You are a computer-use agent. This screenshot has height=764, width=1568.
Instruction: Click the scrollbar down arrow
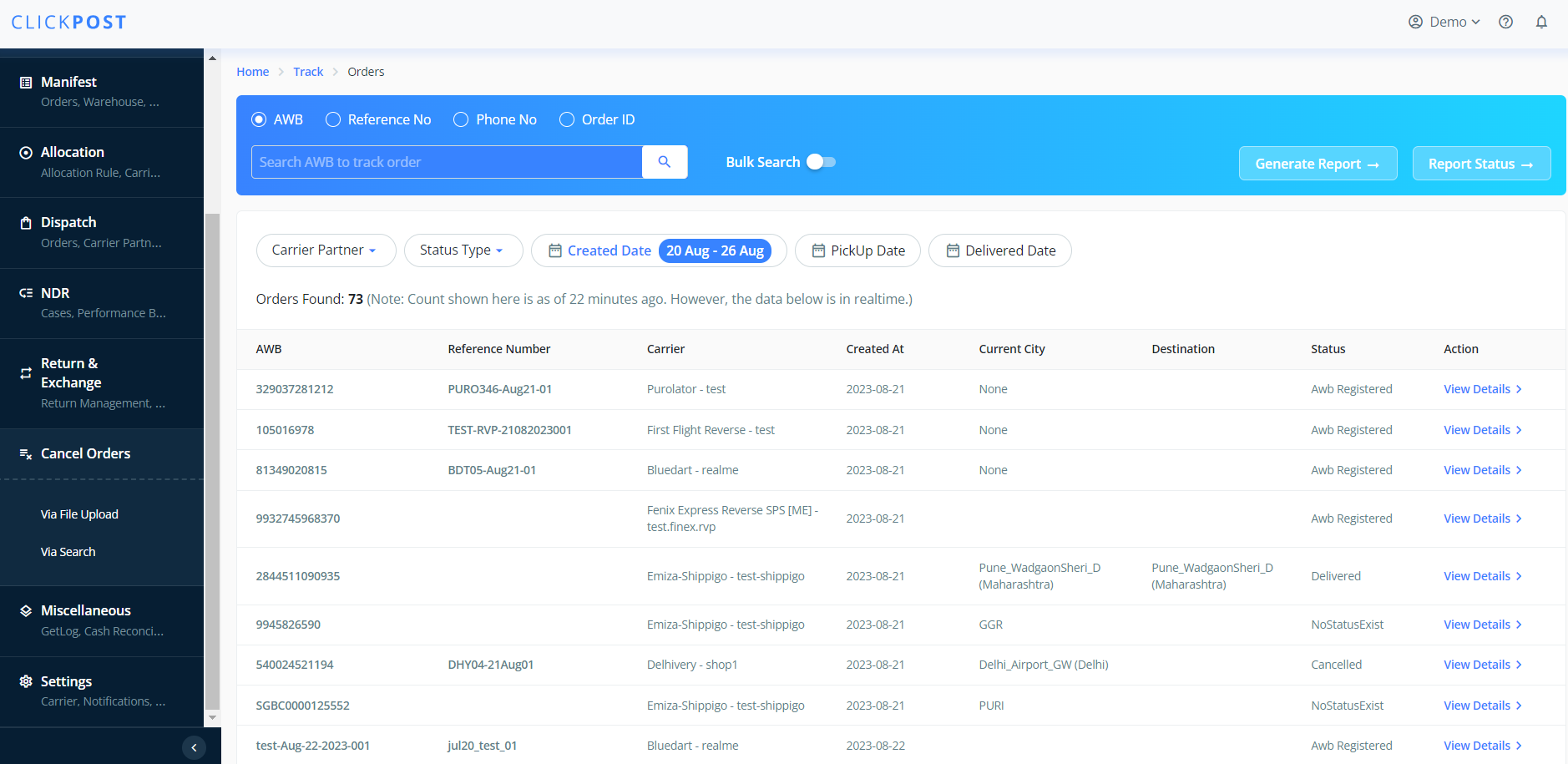pyautogui.click(x=212, y=717)
